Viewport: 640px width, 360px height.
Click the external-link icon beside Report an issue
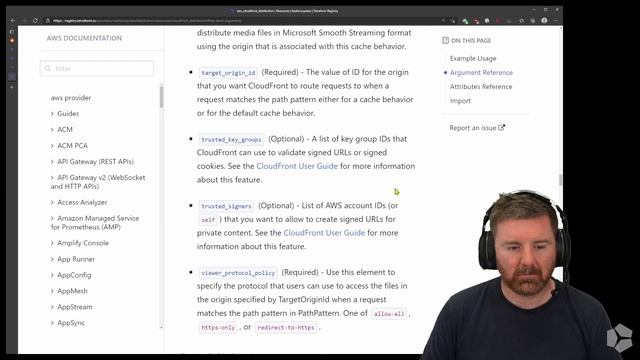[502, 127]
